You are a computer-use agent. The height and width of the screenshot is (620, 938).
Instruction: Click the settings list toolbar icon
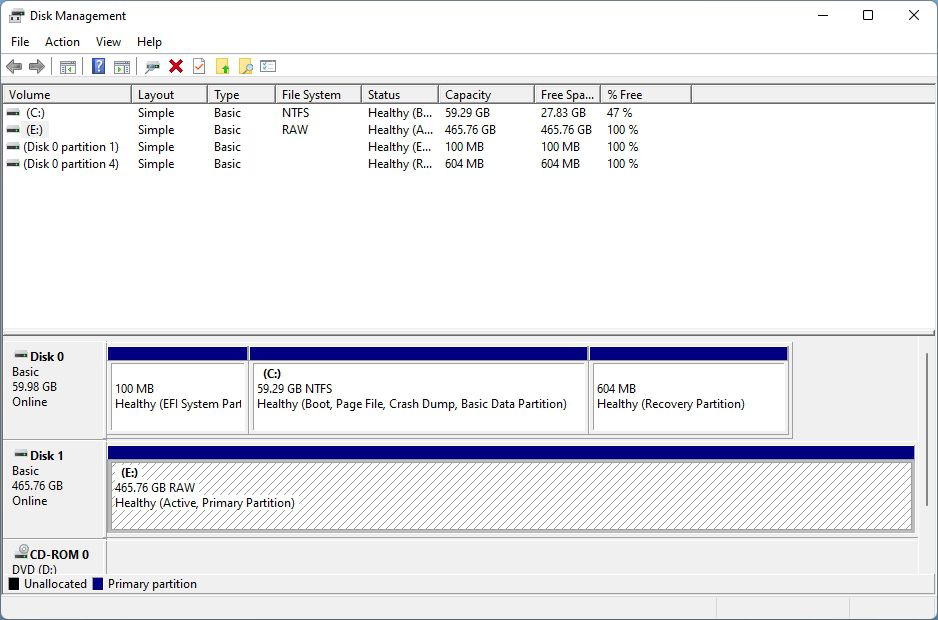268,67
